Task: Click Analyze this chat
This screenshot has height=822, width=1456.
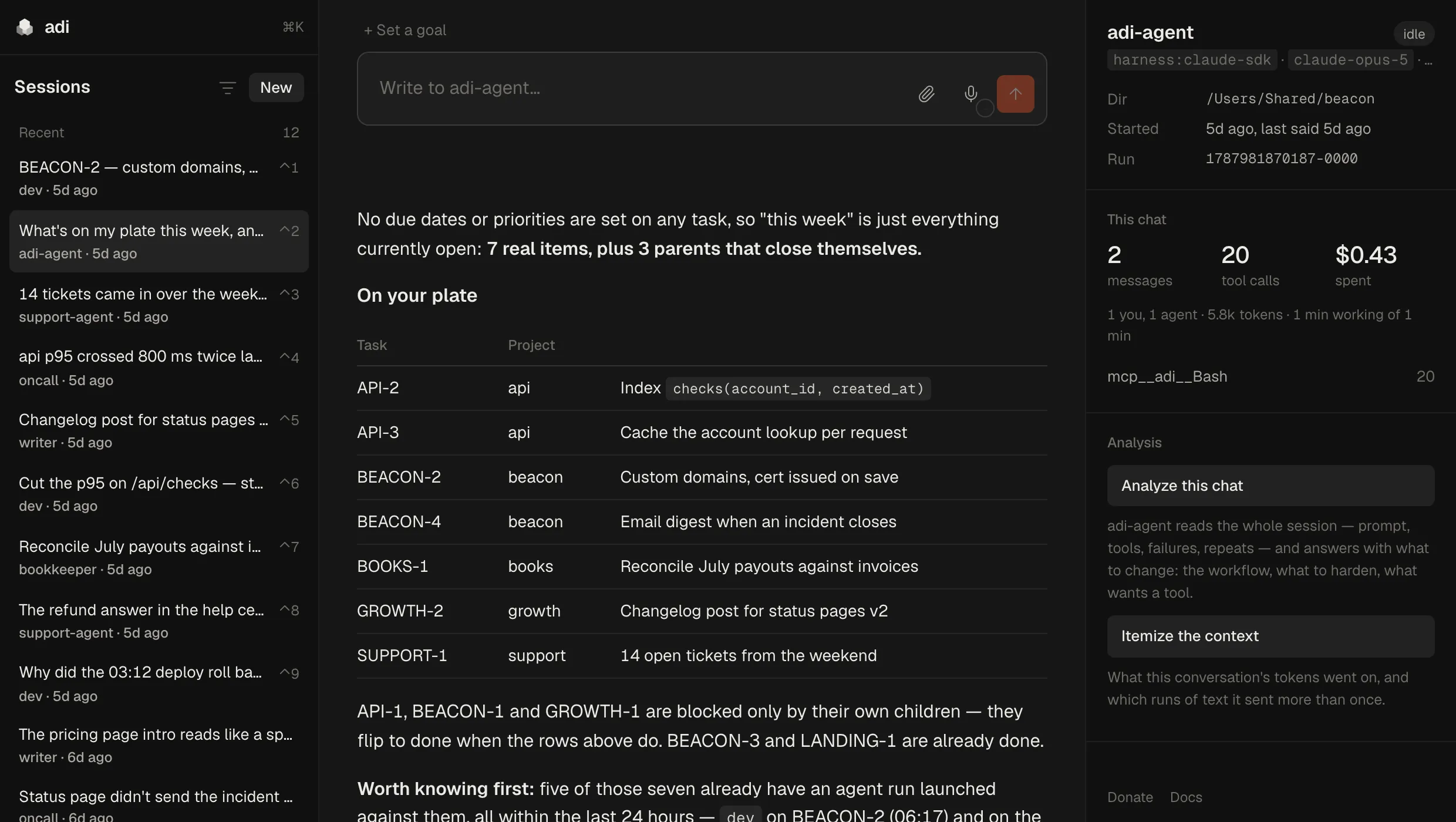Action: [1270, 486]
